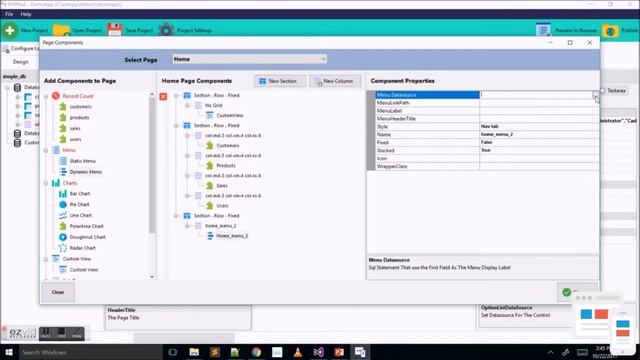Collapse the No Grid node
The height and width of the screenshot is (360, 640).
point(187,105)
